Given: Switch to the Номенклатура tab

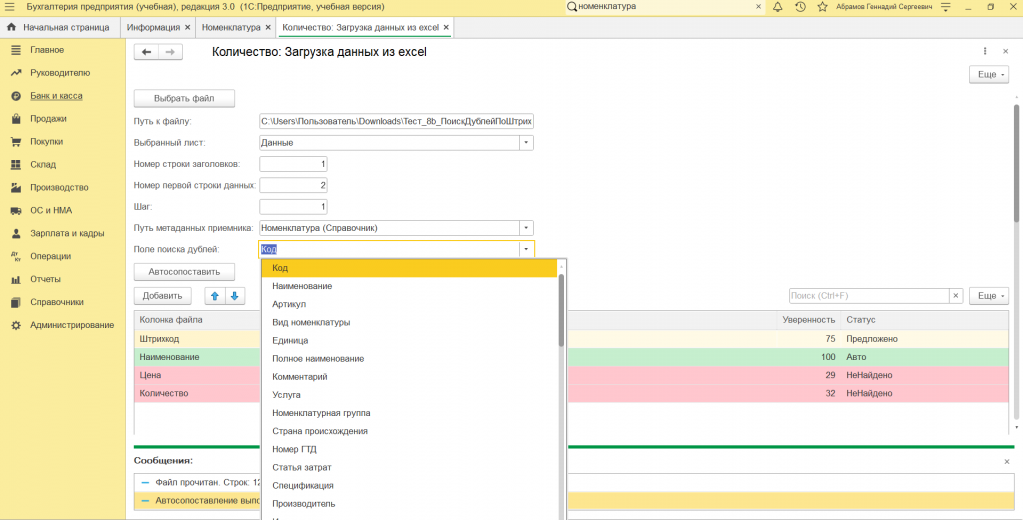Looking at the screenshot, I should (x=231, y=27).
